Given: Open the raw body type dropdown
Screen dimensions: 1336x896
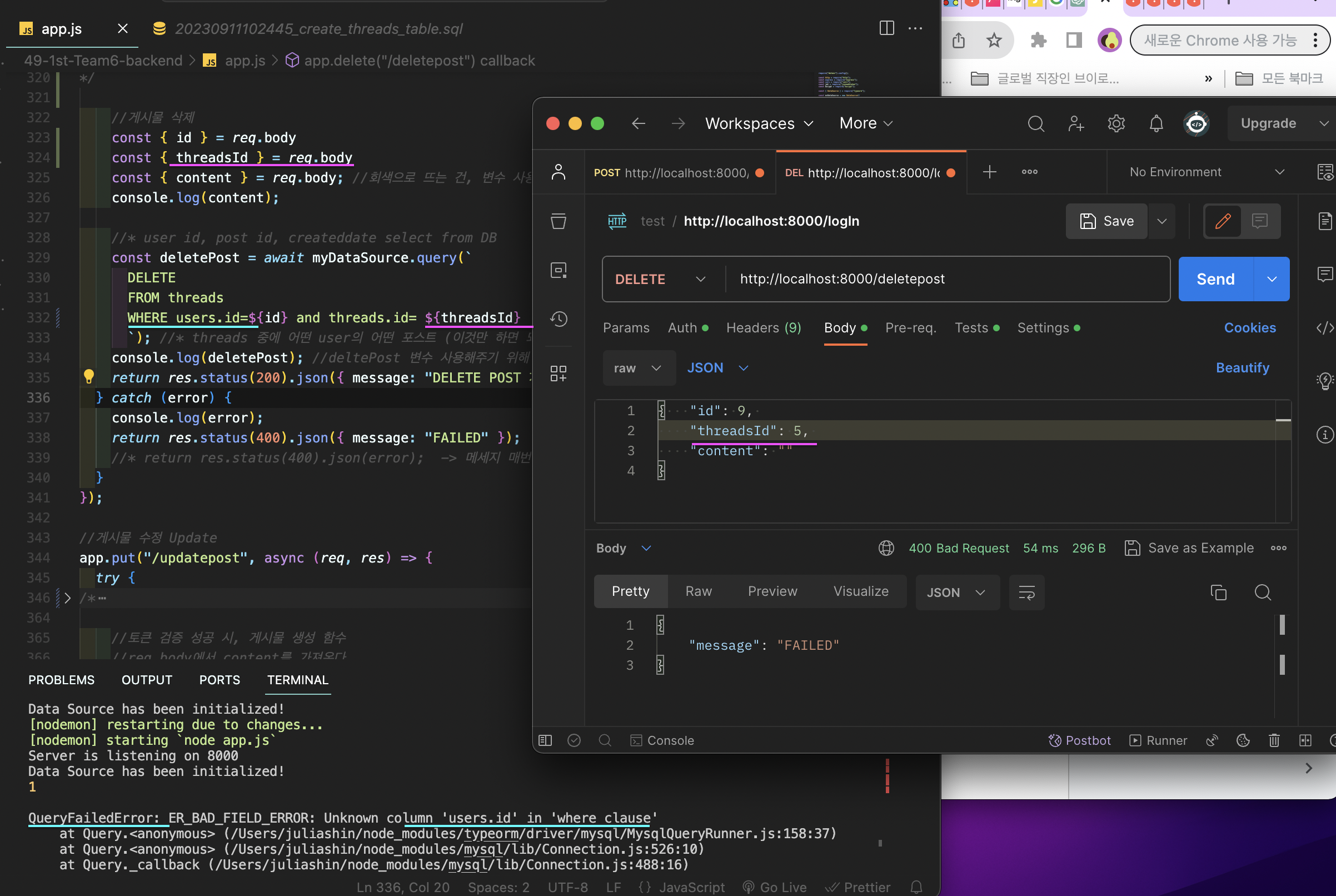Looking at the screenshot, I should [x=637, y=368].
